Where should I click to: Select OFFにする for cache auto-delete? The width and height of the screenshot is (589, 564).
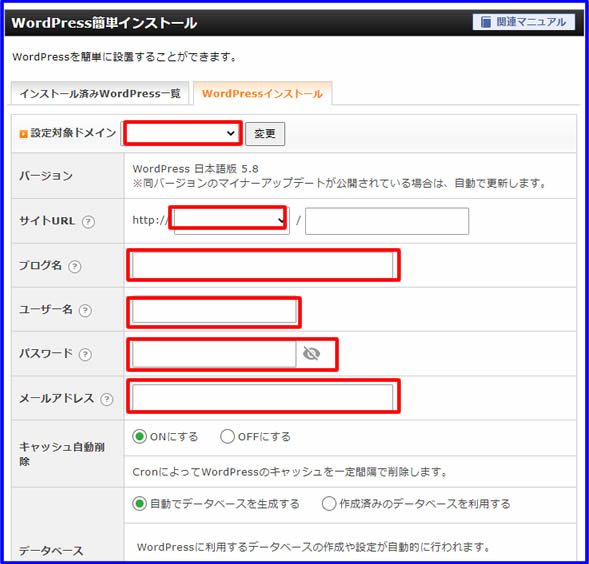[227, 437]
